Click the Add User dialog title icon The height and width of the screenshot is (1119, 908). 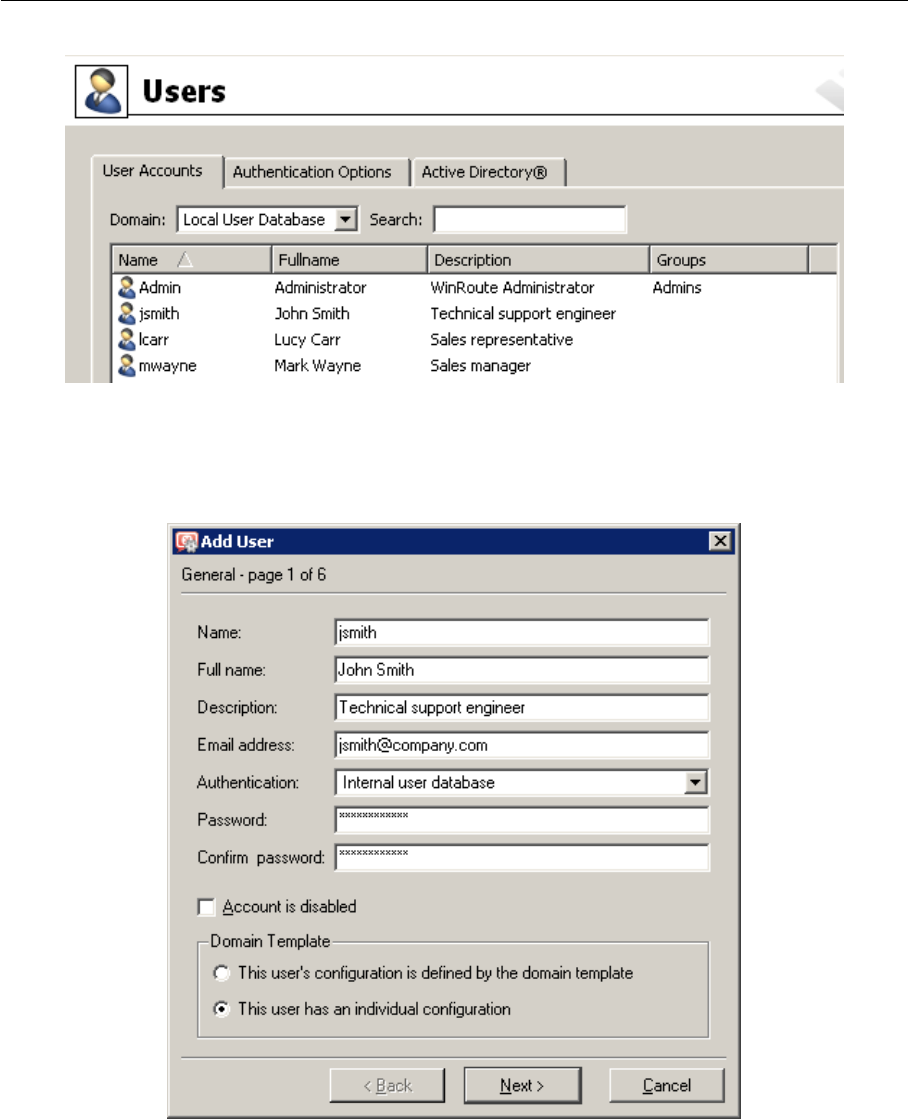pyautogui.click(x=186, y=542)
